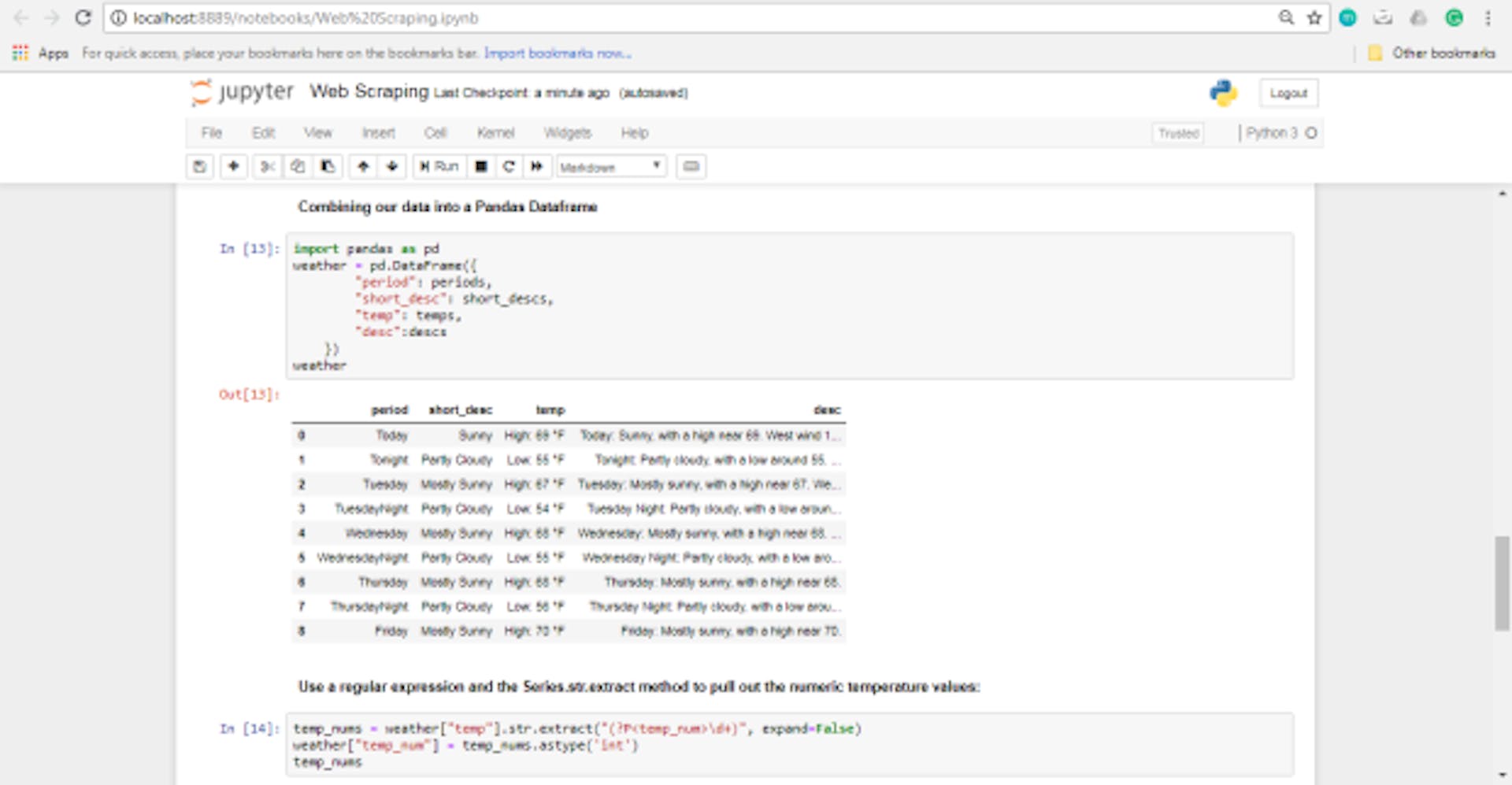Select the Combining our data markdown heading
This screenshot has height=785, width=1512.
click(x=447, y=206)
